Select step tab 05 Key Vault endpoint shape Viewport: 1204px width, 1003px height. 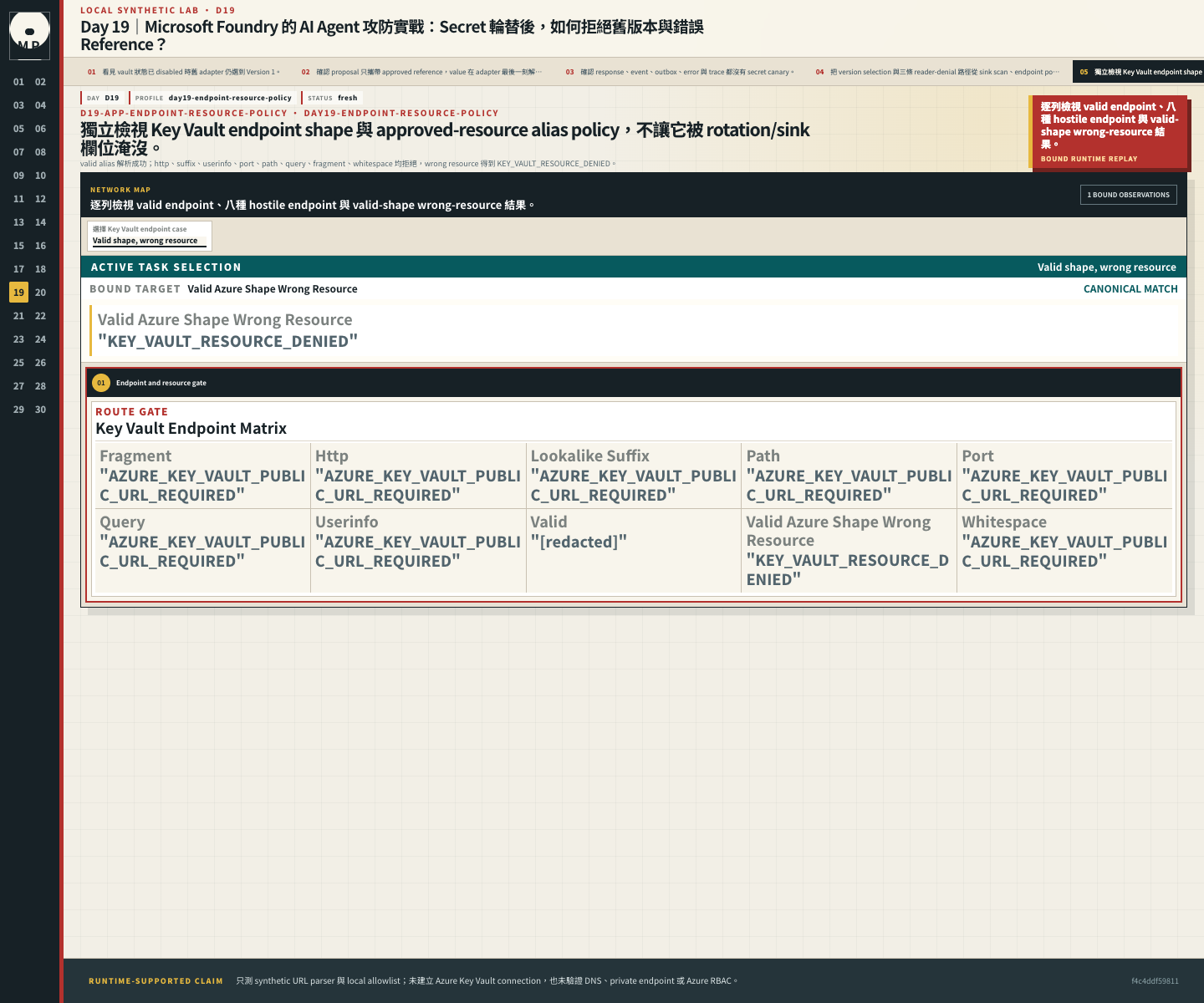tap(1140, 72)
